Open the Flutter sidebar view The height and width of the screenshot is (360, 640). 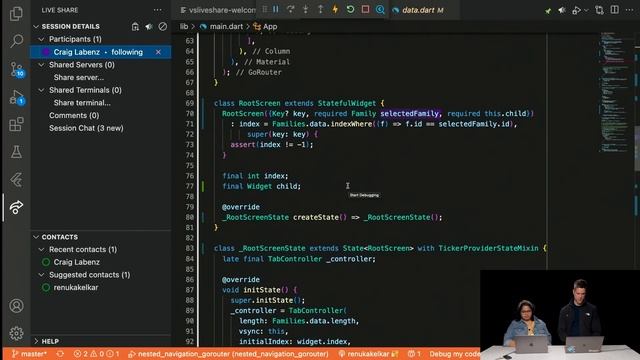click(x=16, y=180)
